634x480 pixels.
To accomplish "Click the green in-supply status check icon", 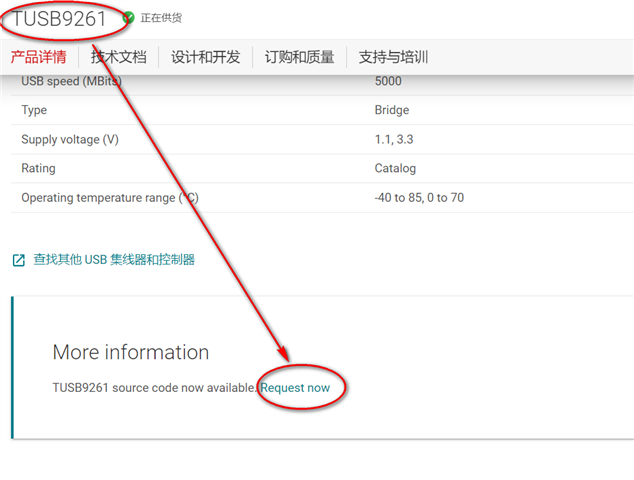I will pyautogui.click(x=129, y=17).
